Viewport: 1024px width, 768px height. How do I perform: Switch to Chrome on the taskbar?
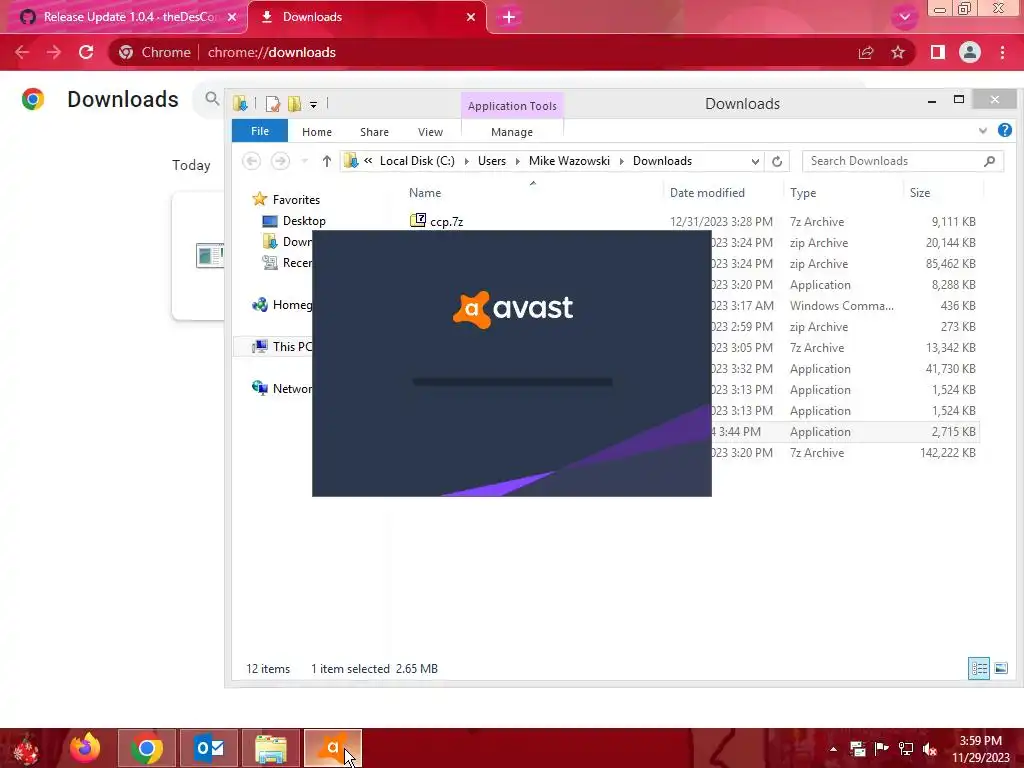click(147, 748)
